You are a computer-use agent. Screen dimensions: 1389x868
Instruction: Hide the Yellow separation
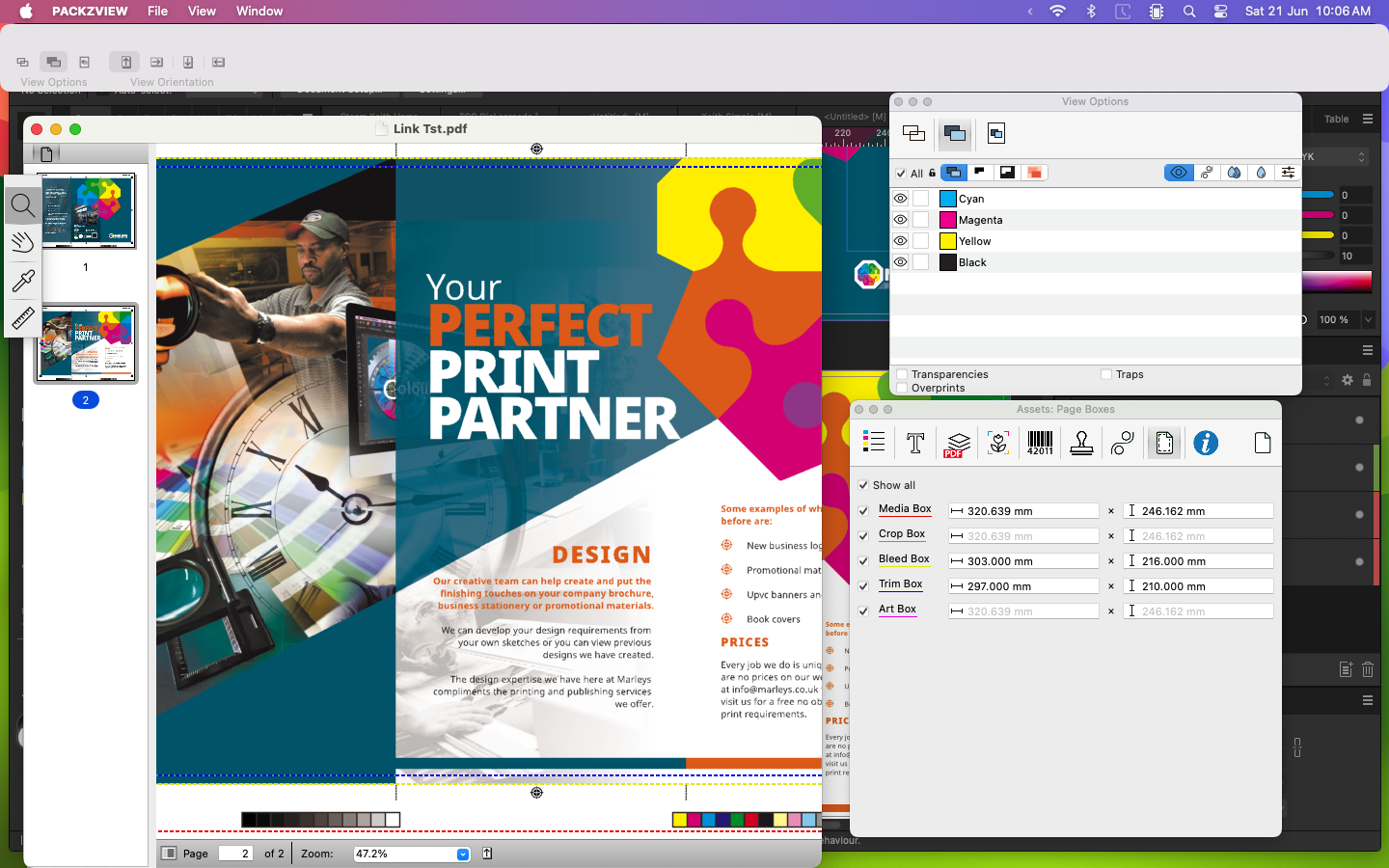pyautogui.click(x=900, y=241)
